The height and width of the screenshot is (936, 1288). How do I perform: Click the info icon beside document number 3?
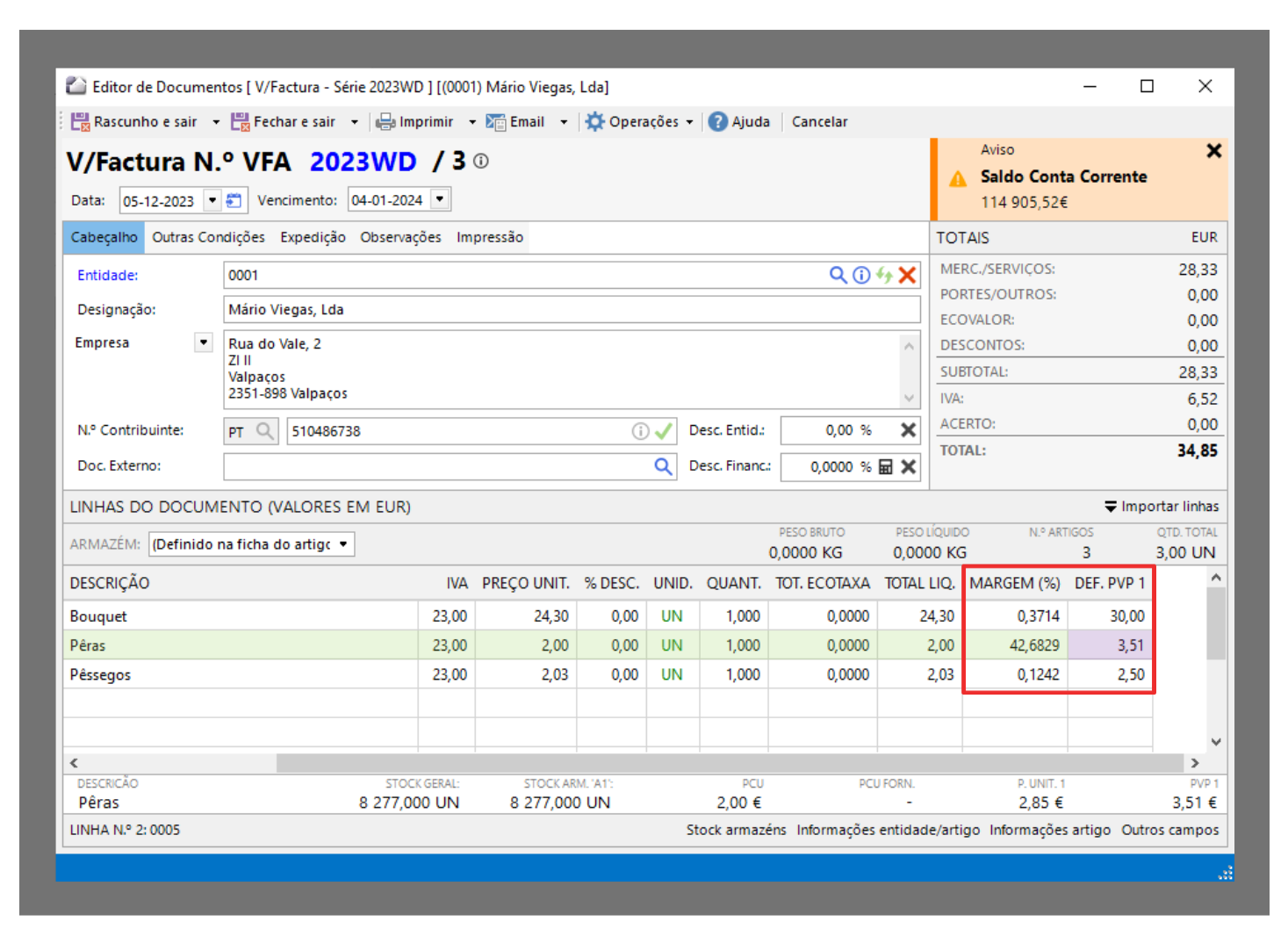pos(481,162)
